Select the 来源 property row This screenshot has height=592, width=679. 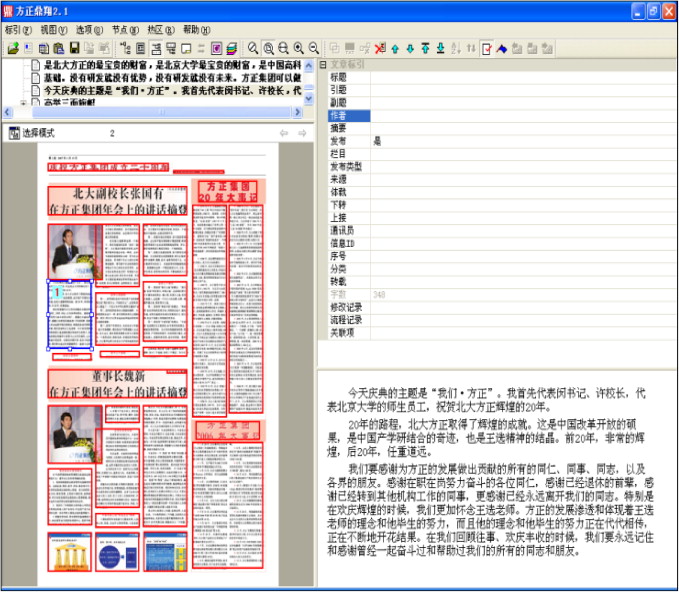pyautogui.click(x=501, y=179)
